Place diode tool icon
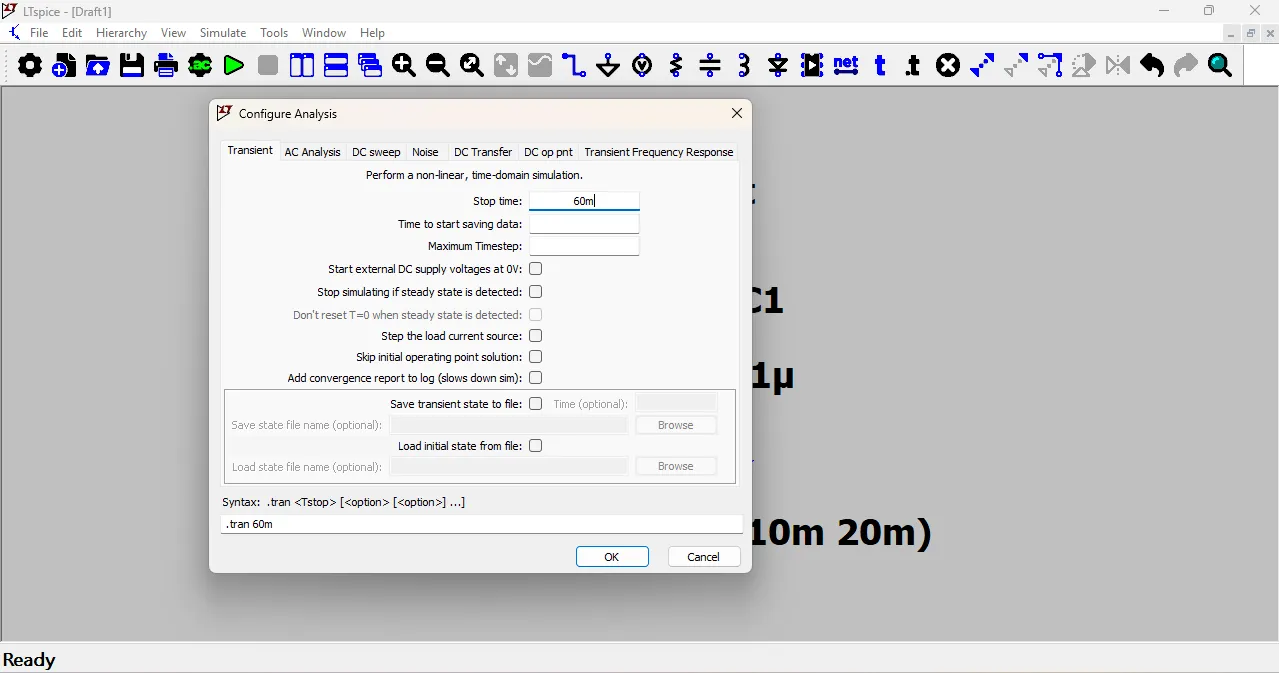The width and height of the screenshot is (1279, 673). click(x=778, y=66)
